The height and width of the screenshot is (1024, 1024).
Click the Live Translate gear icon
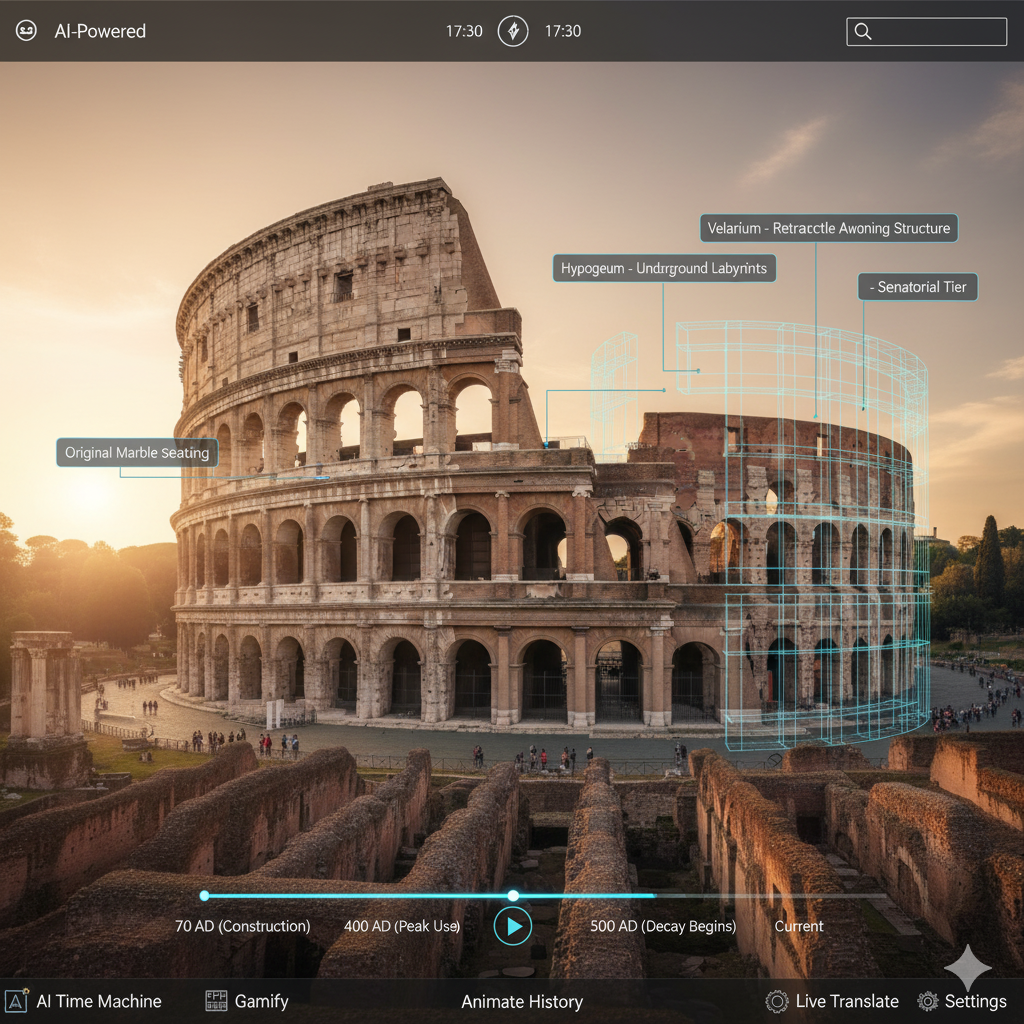[777, 1001]
